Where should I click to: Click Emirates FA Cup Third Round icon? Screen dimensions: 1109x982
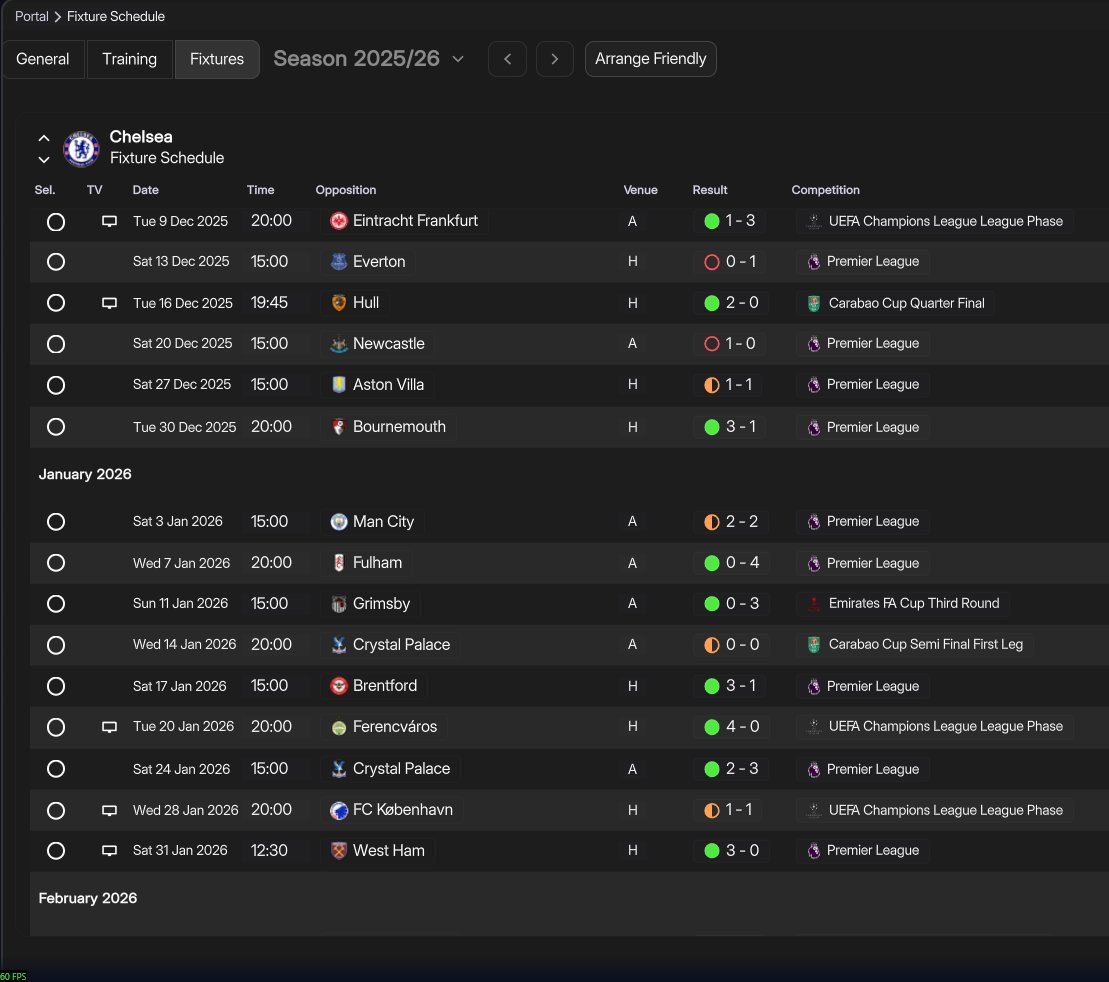pos(814,603)
